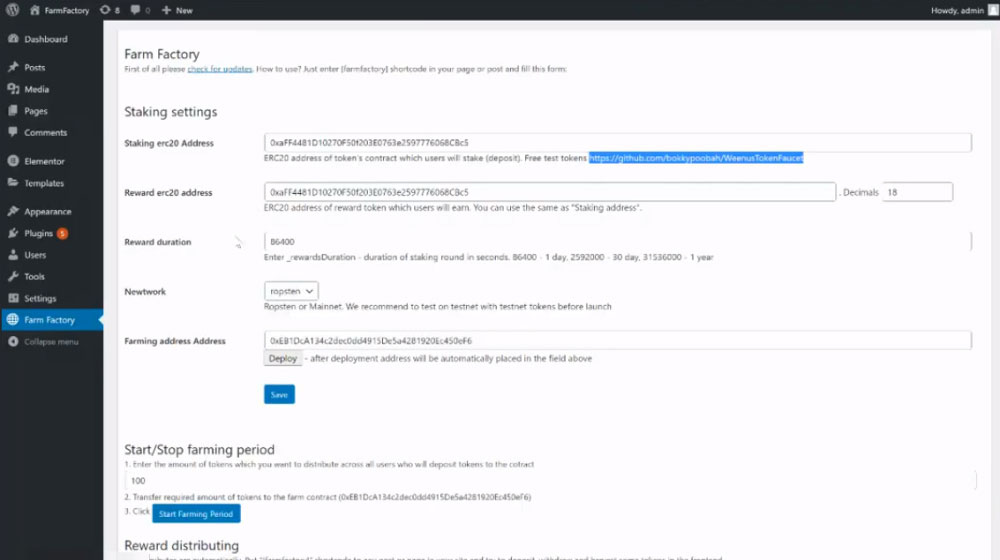This screenshot has width=1000, height=560.
Task: Focus the Reward erc20 address field
Action: pos(550,192)
